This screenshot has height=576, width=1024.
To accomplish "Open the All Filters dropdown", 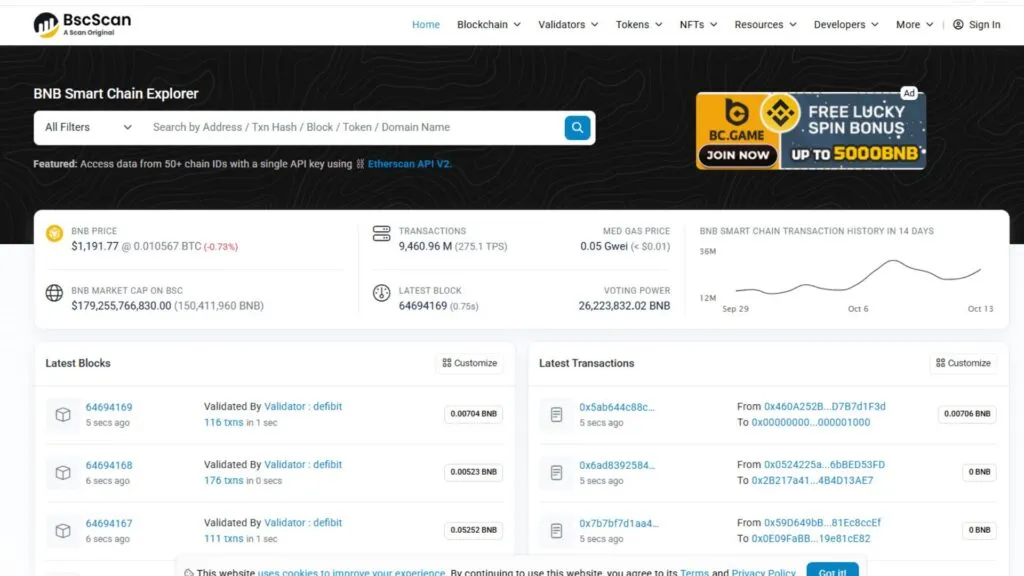I will (88, 127).
